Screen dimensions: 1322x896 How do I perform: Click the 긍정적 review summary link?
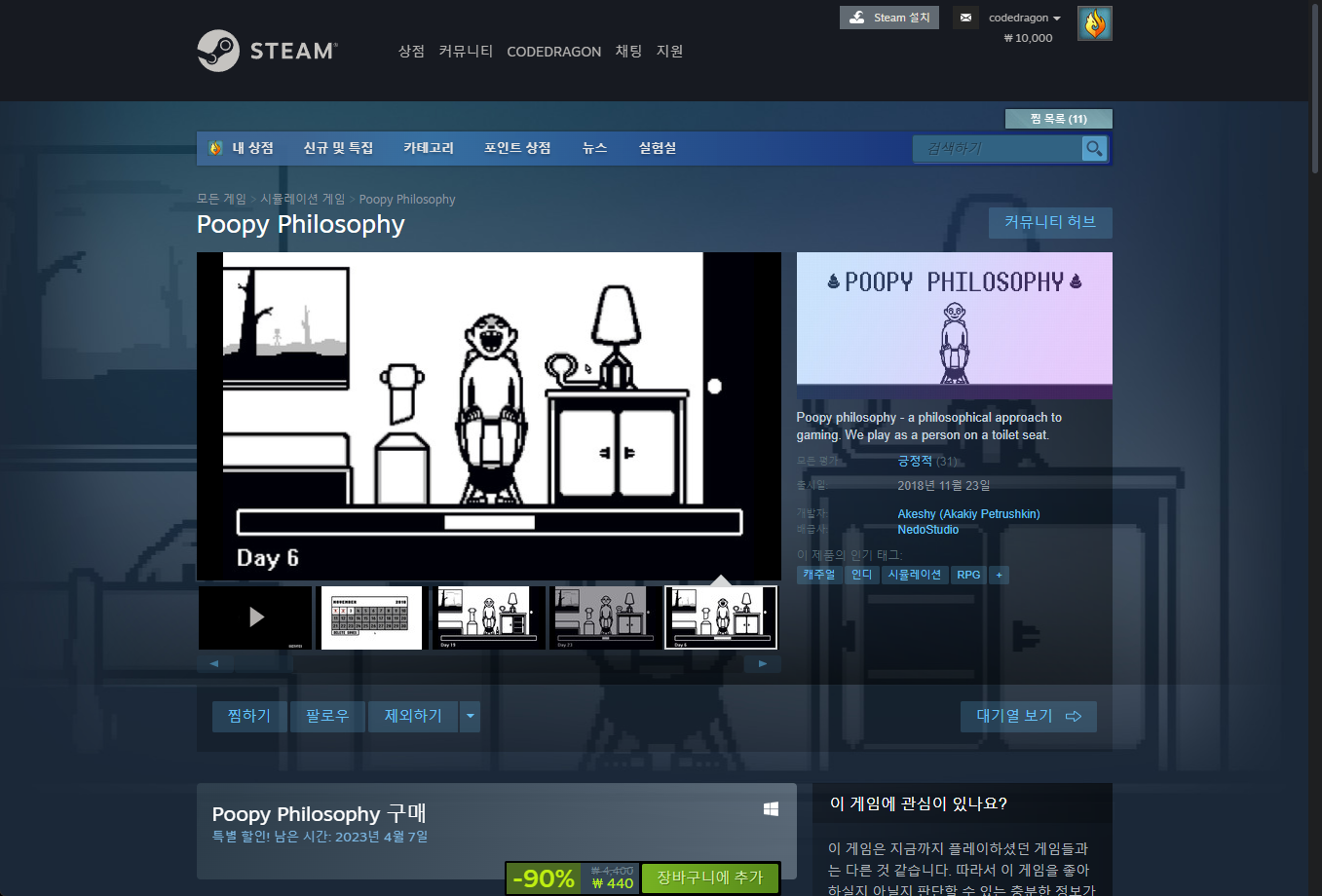(915, 461)
